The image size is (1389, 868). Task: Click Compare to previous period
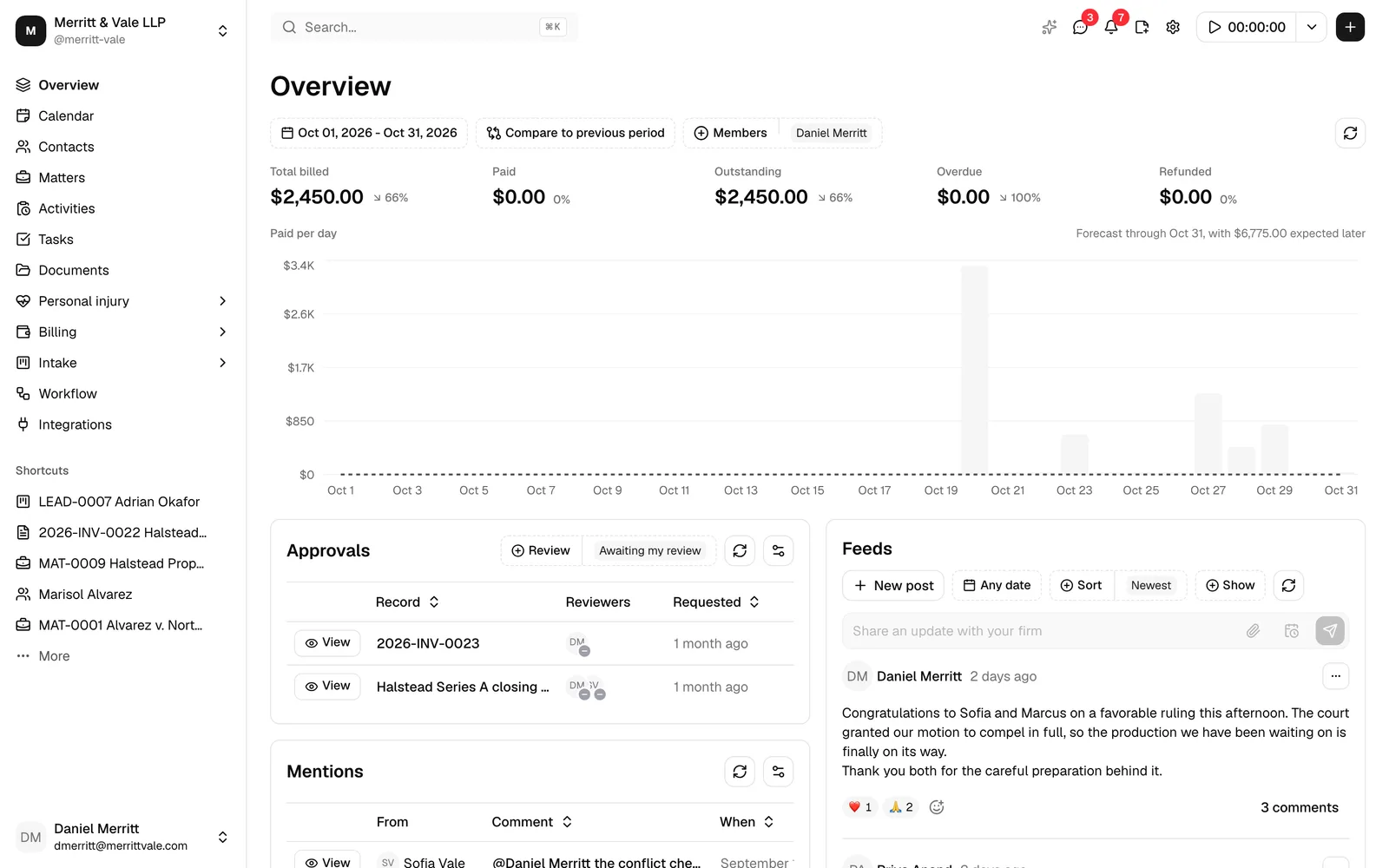click(576, 133)
